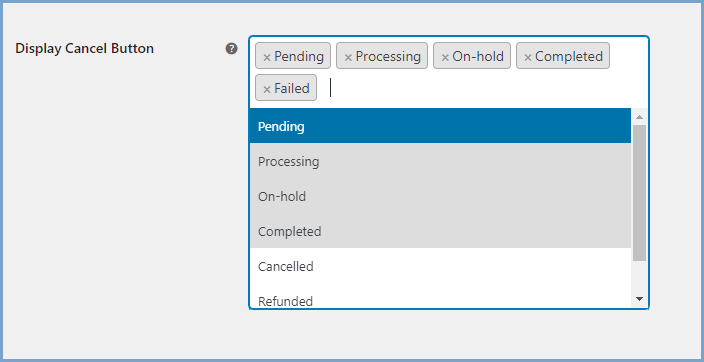The width and height of the screenshot is (704, 362).
Task: Click the Failed selected tag label
Action: (x=292, y=88)
